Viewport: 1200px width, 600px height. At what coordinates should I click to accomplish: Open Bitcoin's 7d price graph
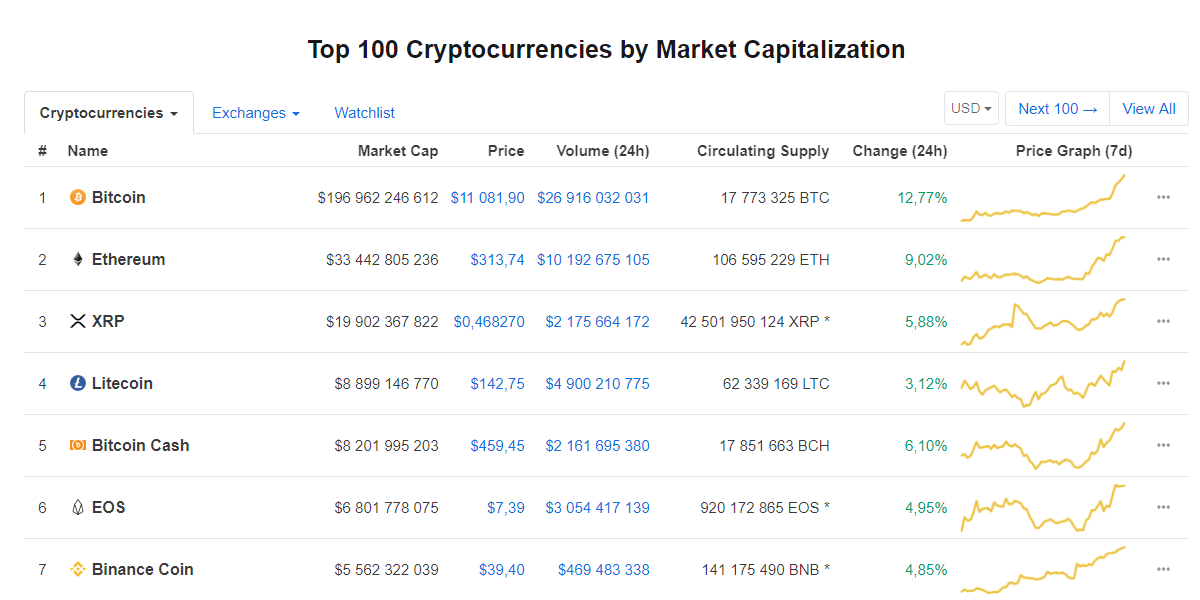pos(1043,198)
